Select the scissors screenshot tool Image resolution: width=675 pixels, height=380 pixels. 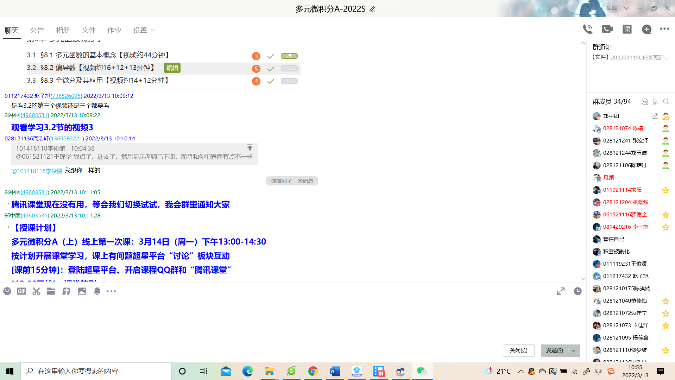coord(36,291)
